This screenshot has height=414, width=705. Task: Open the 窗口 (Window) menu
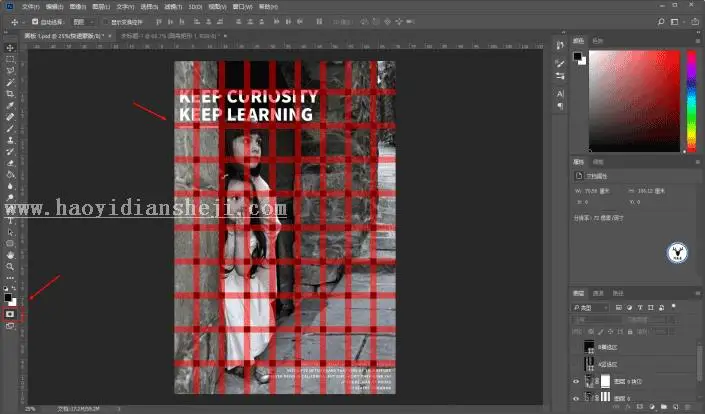tap(242, 7)
